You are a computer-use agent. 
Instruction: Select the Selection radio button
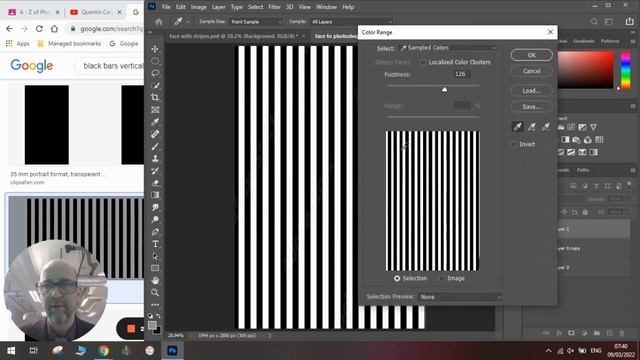point(397,278)
